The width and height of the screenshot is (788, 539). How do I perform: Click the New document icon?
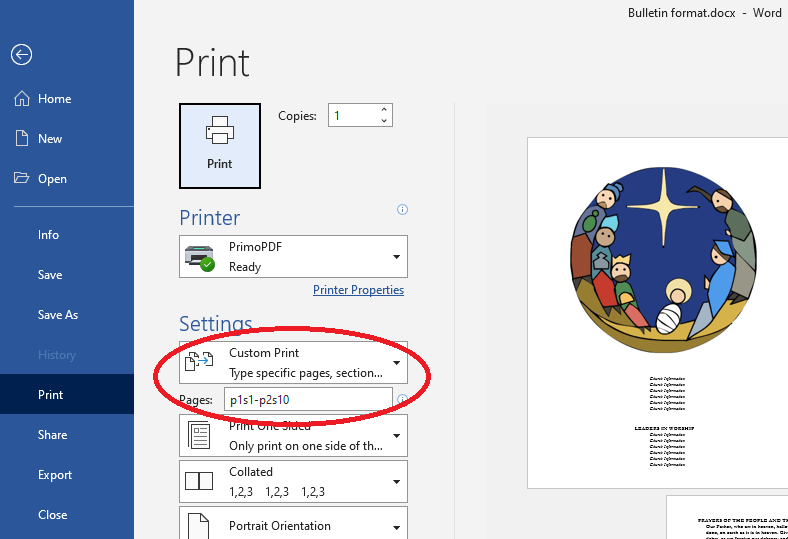(x=22, y=138)
